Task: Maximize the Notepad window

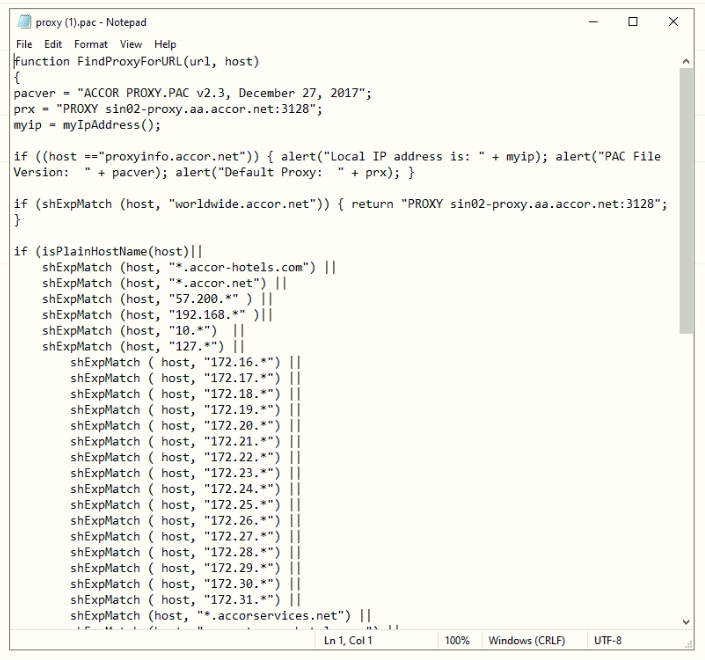Action: (633, 22)
